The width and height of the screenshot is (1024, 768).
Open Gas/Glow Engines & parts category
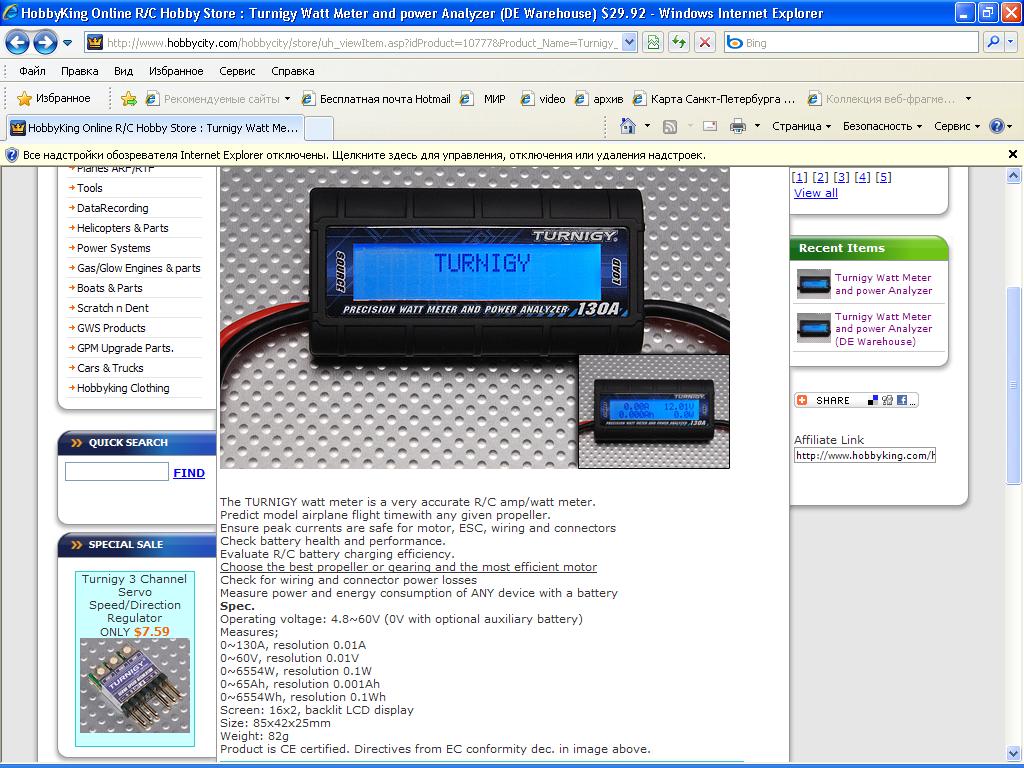[138, 268]
